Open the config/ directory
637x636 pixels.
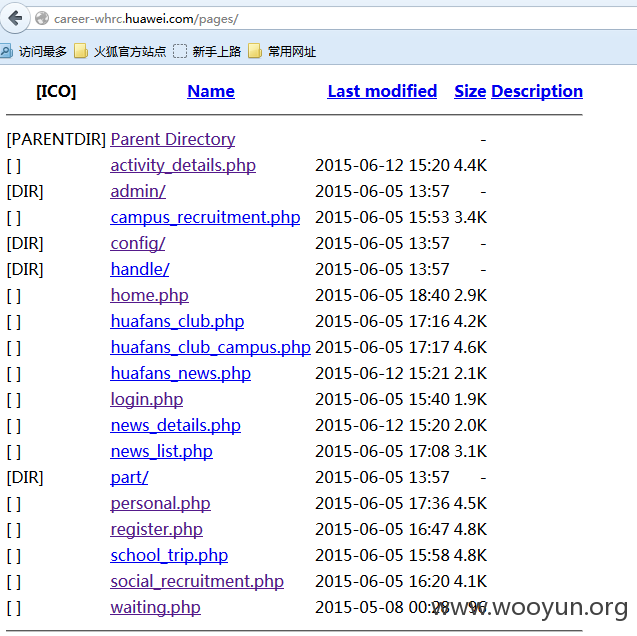coord(138,244)
